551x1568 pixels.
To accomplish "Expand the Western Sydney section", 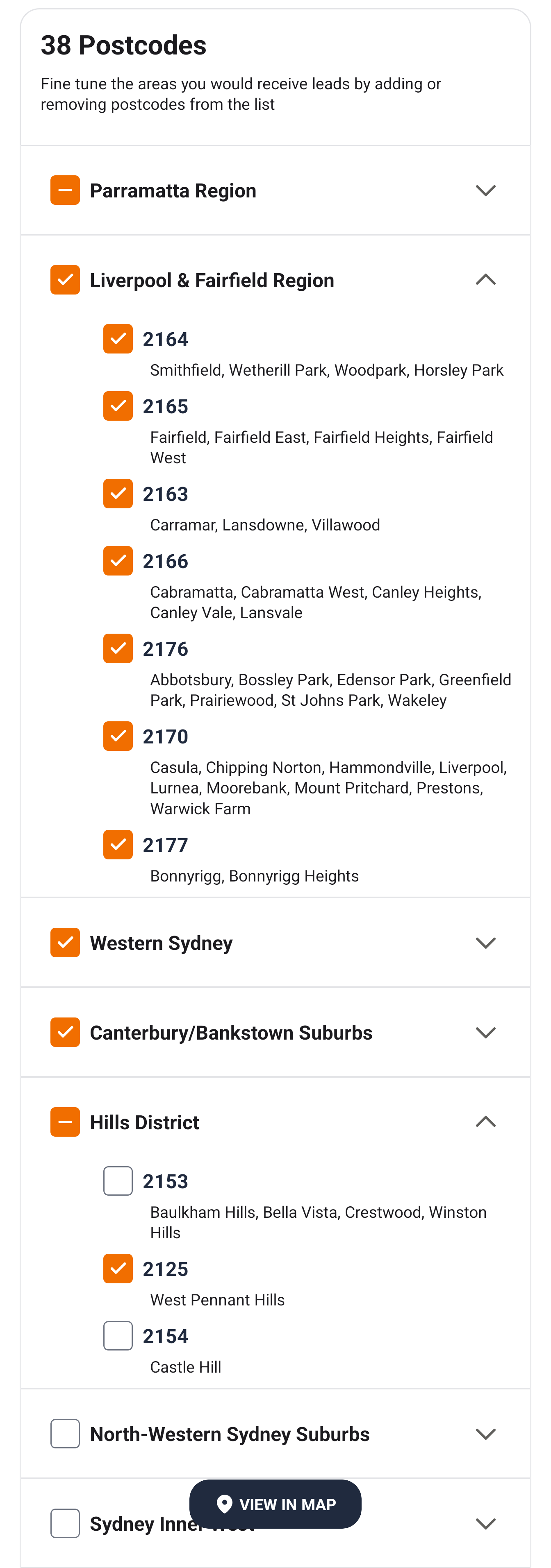I will tap(485, 943).
